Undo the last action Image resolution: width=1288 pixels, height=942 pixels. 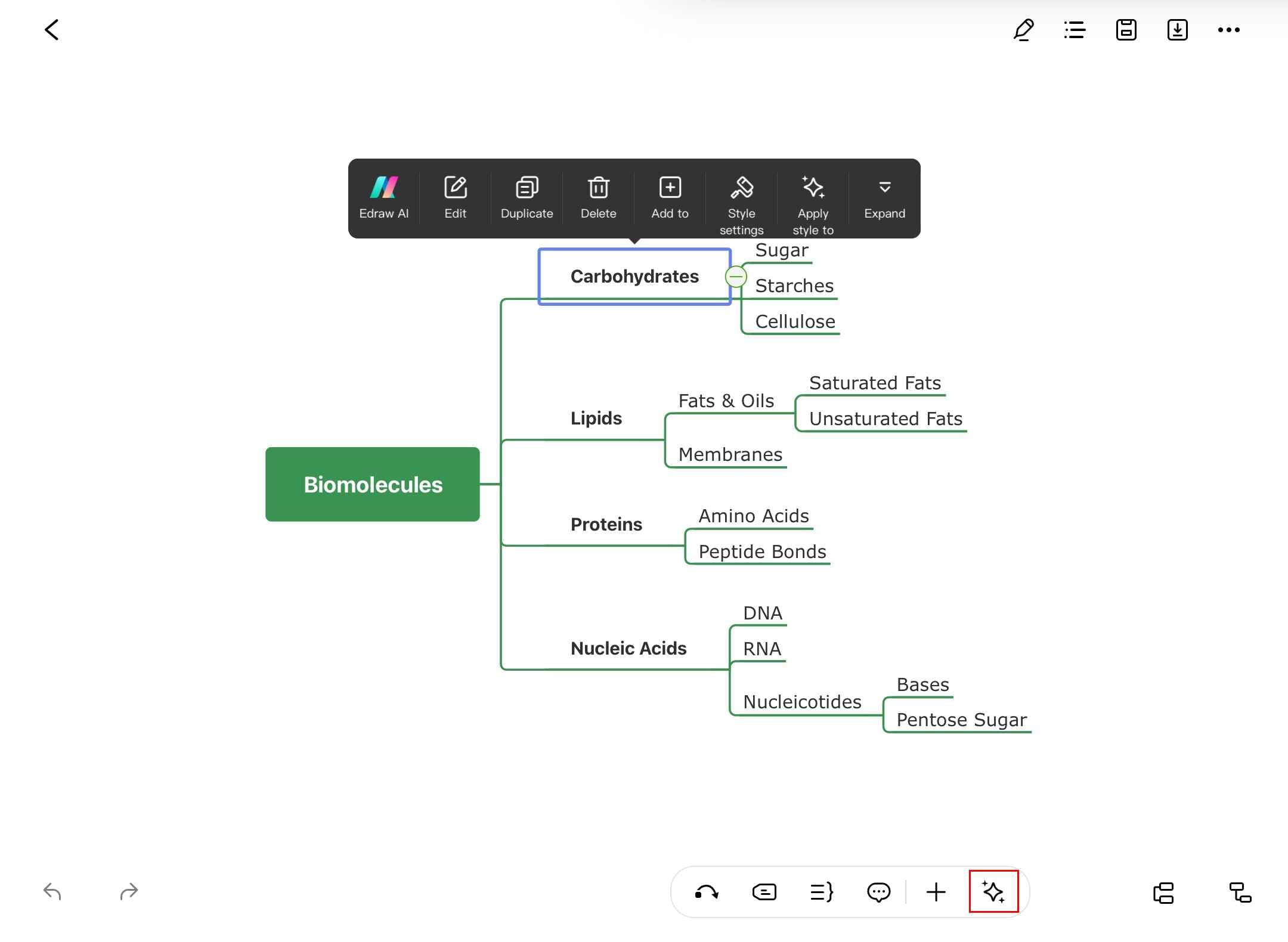(x=52, y=892)
